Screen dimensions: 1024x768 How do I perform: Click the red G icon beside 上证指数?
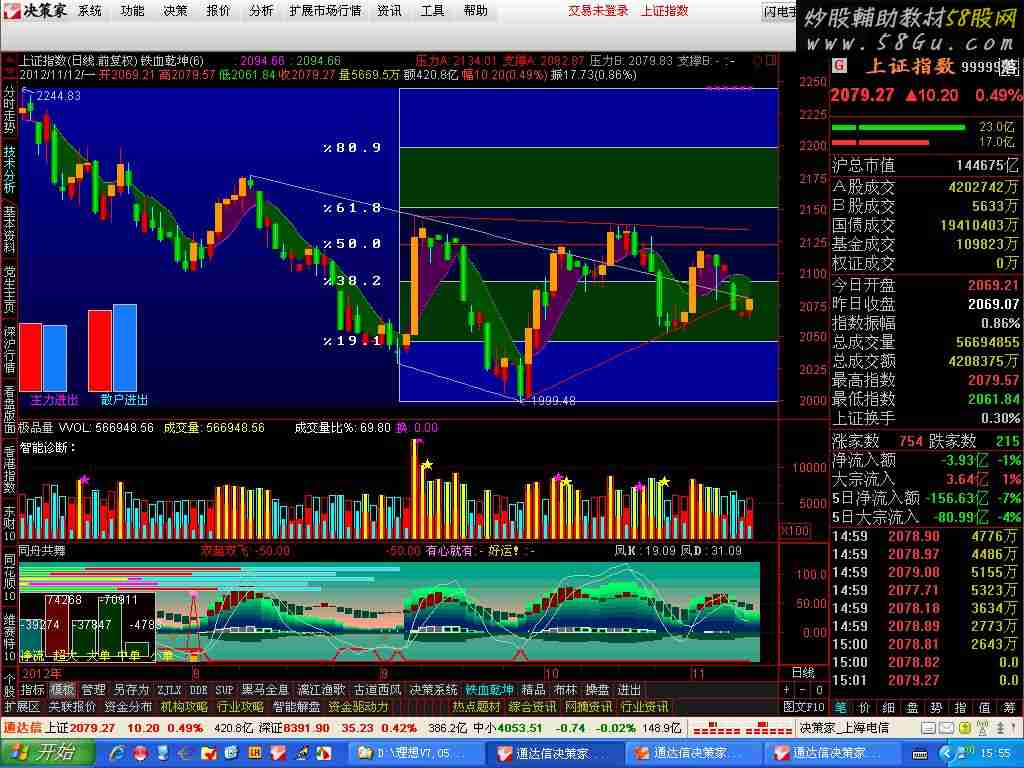click(x=839, y=65)
